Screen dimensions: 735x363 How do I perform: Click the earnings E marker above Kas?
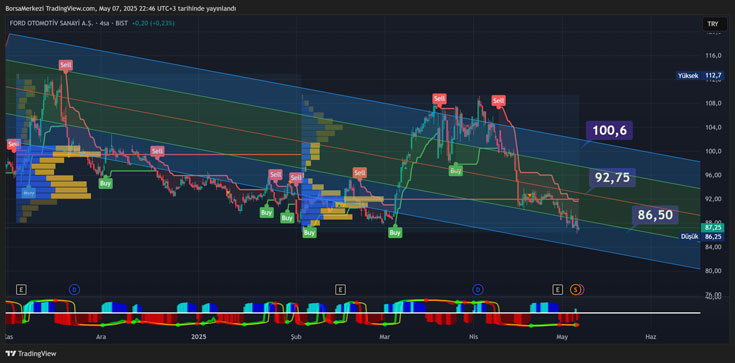click(20, 289)
